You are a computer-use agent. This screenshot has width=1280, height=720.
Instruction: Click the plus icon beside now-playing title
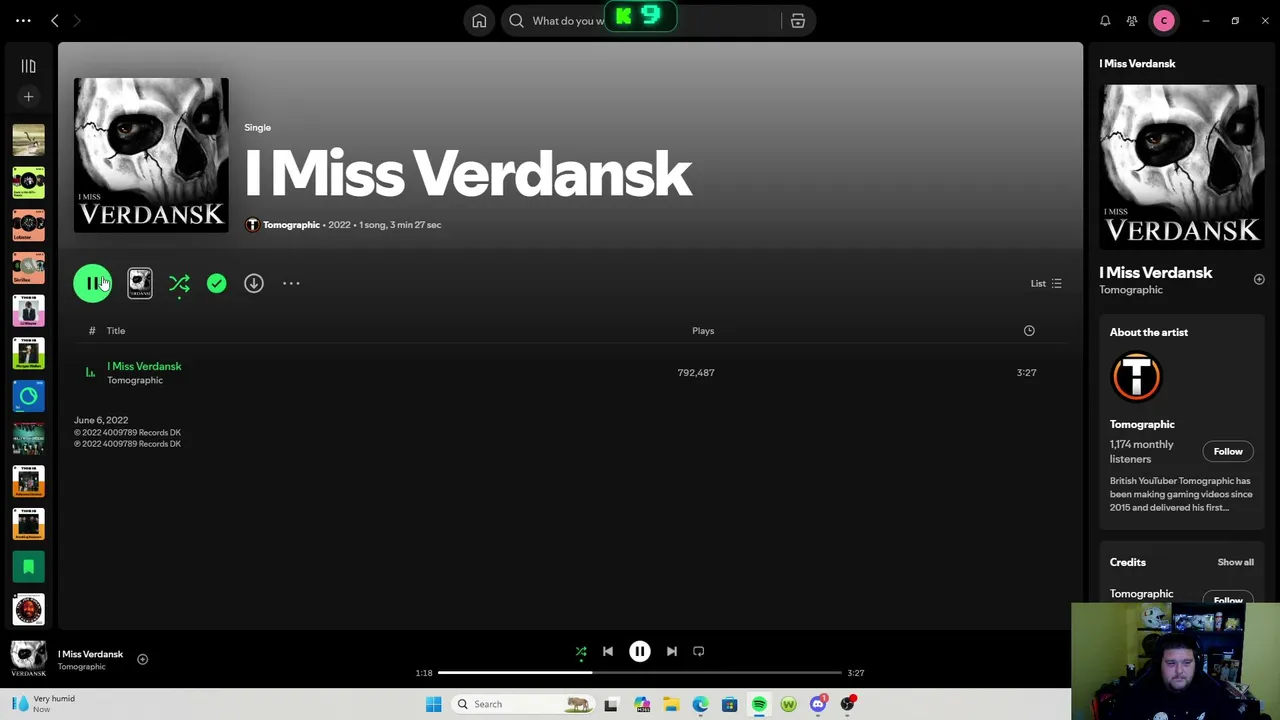point(142,659)
